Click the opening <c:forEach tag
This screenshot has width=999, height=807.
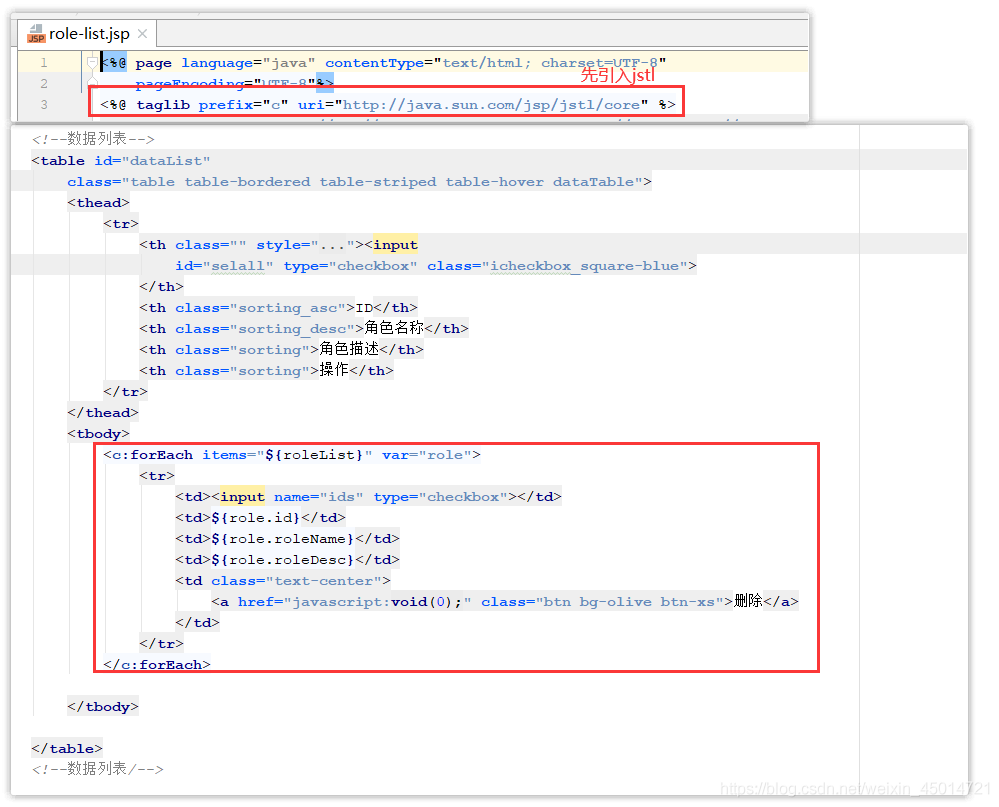pyautogui.click(x=148, y=455)
